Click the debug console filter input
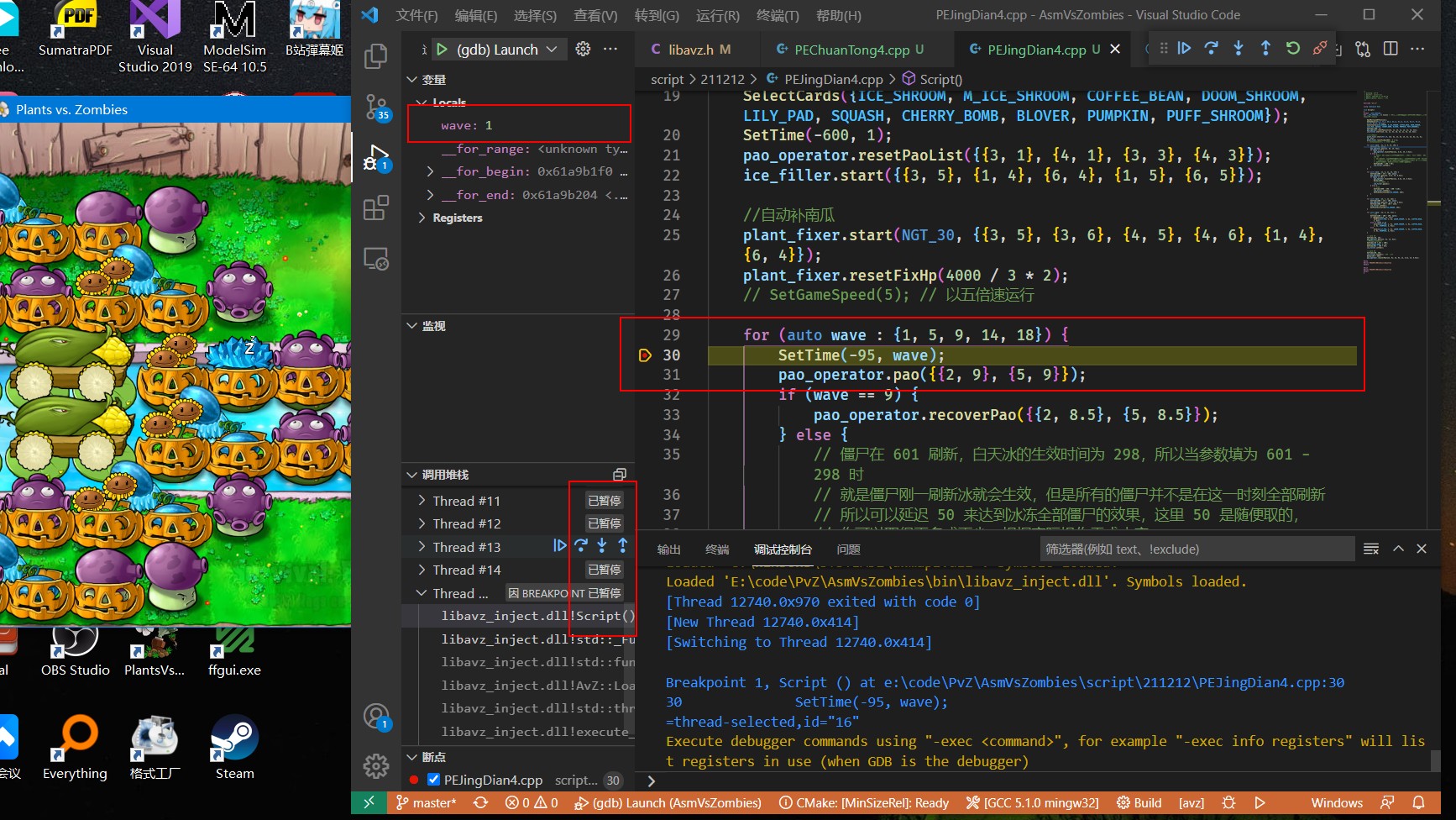 click(1197, 549)
